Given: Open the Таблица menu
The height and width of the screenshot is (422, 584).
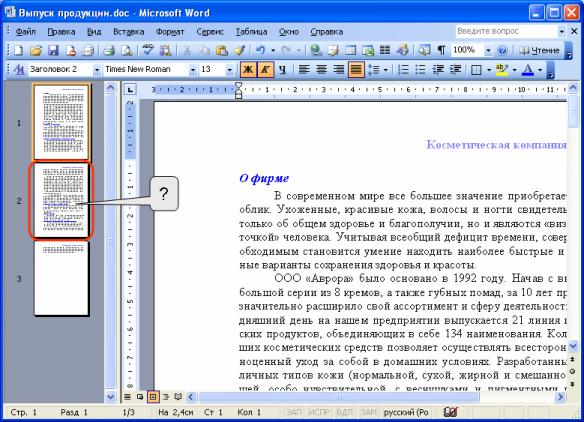Looking at the screenshot, I should click(x=251, y=32).
